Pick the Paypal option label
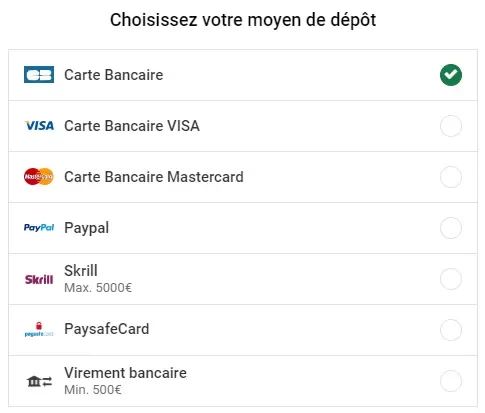This screenshot has height=413, width=485. [87, 228]
